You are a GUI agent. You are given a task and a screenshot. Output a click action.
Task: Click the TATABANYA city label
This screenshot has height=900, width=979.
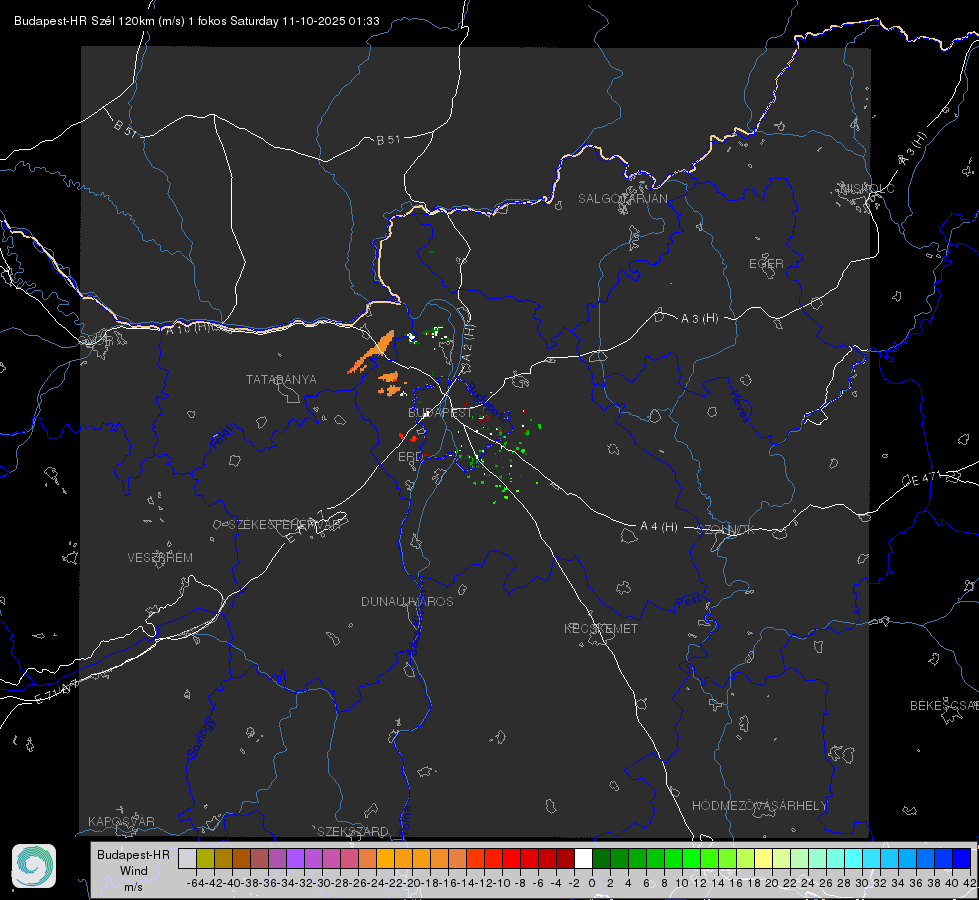point(281,380)
